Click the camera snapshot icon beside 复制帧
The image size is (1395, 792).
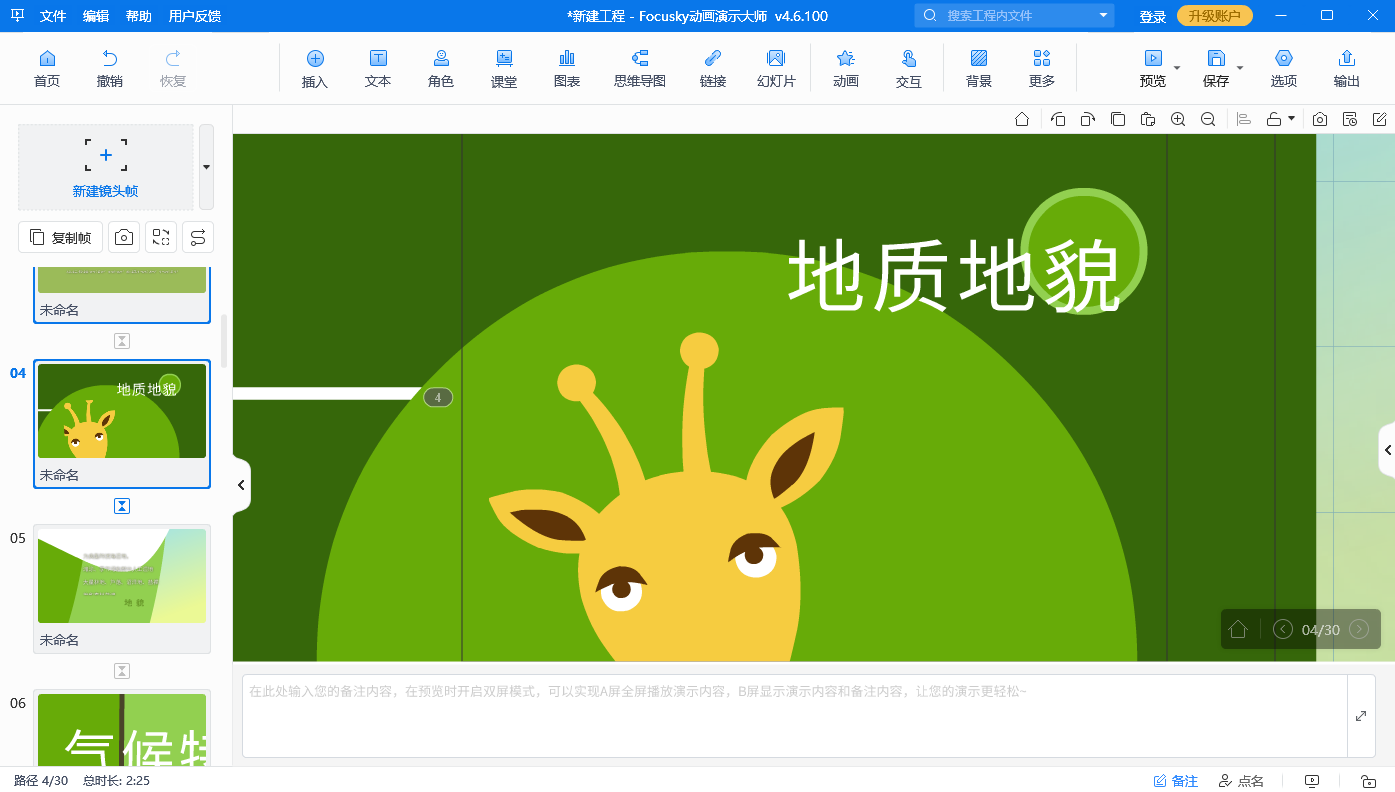(124, 237)
